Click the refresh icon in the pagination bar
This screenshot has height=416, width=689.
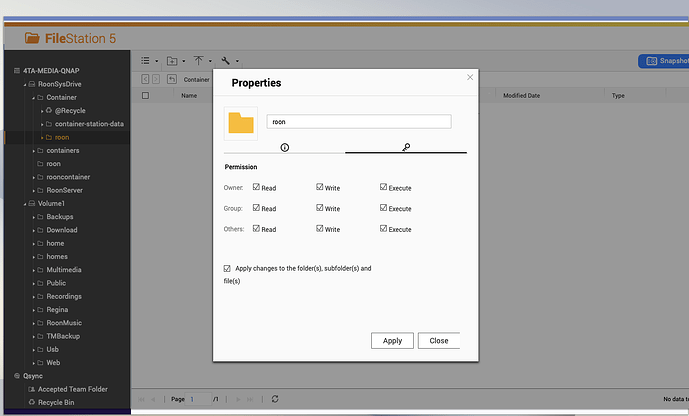point(275,399)
